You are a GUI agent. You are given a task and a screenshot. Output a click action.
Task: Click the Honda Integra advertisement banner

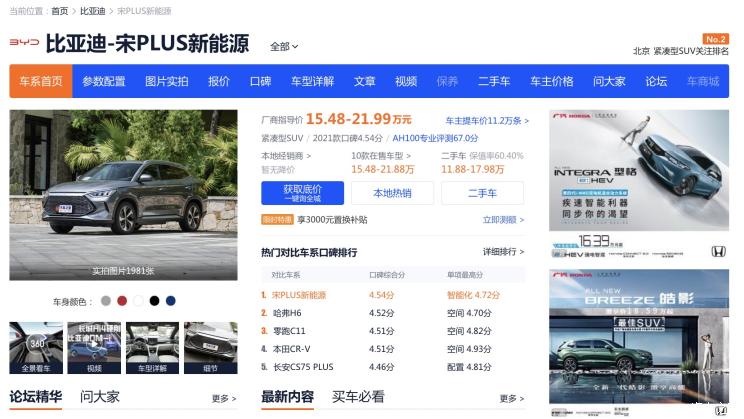639,184
